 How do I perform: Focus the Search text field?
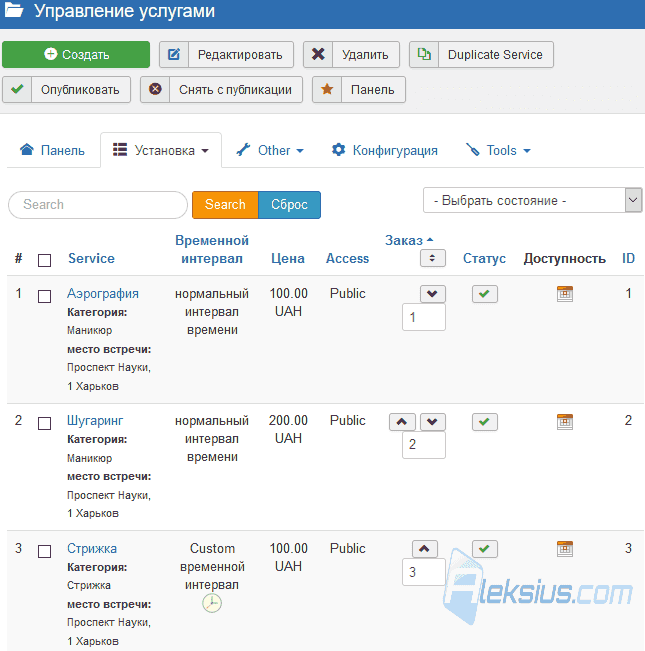pos(98,205)
